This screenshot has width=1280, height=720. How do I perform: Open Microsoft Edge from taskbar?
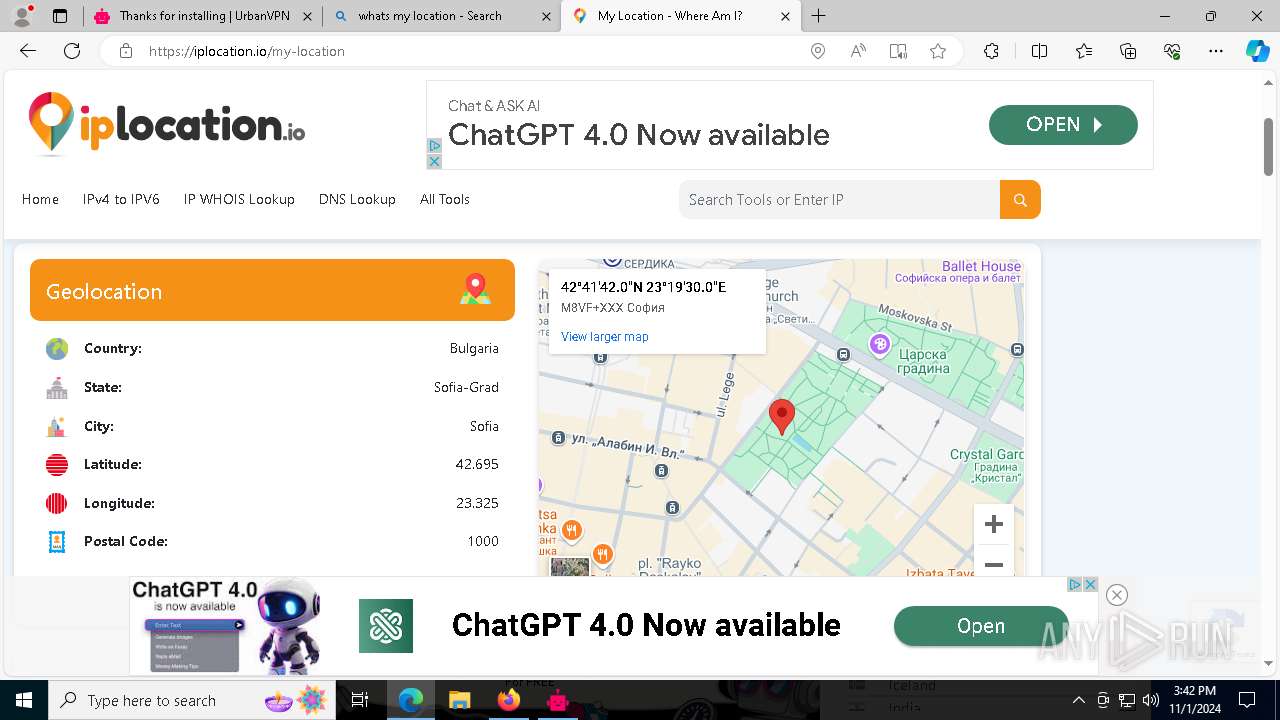tap(411, 700)
